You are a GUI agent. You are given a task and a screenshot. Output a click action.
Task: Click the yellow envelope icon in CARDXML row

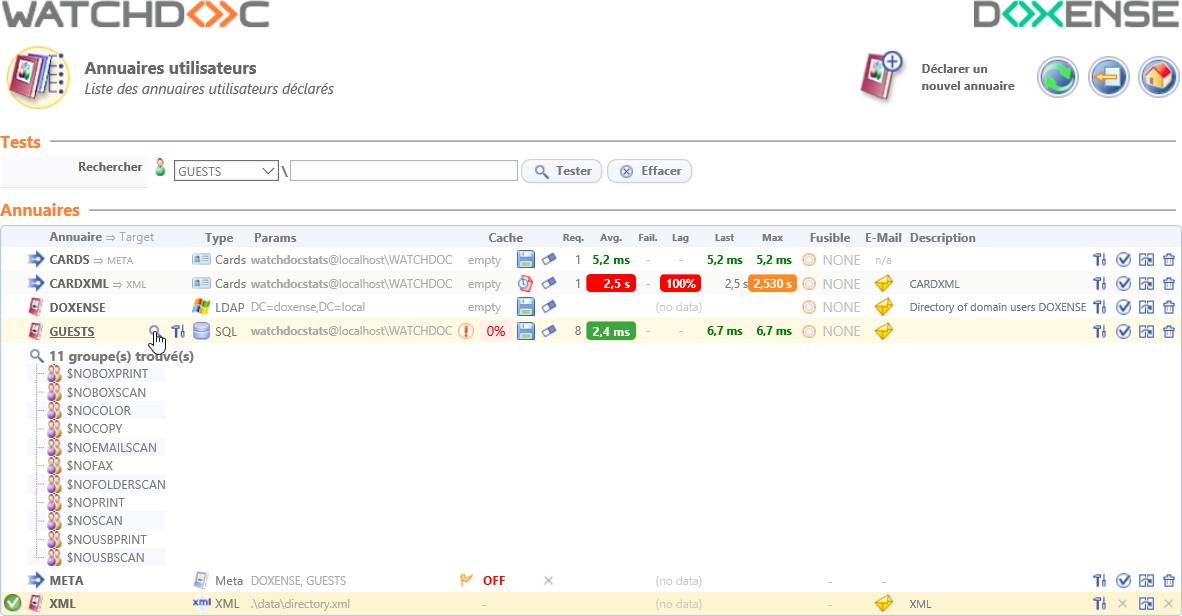click(883, 284)
